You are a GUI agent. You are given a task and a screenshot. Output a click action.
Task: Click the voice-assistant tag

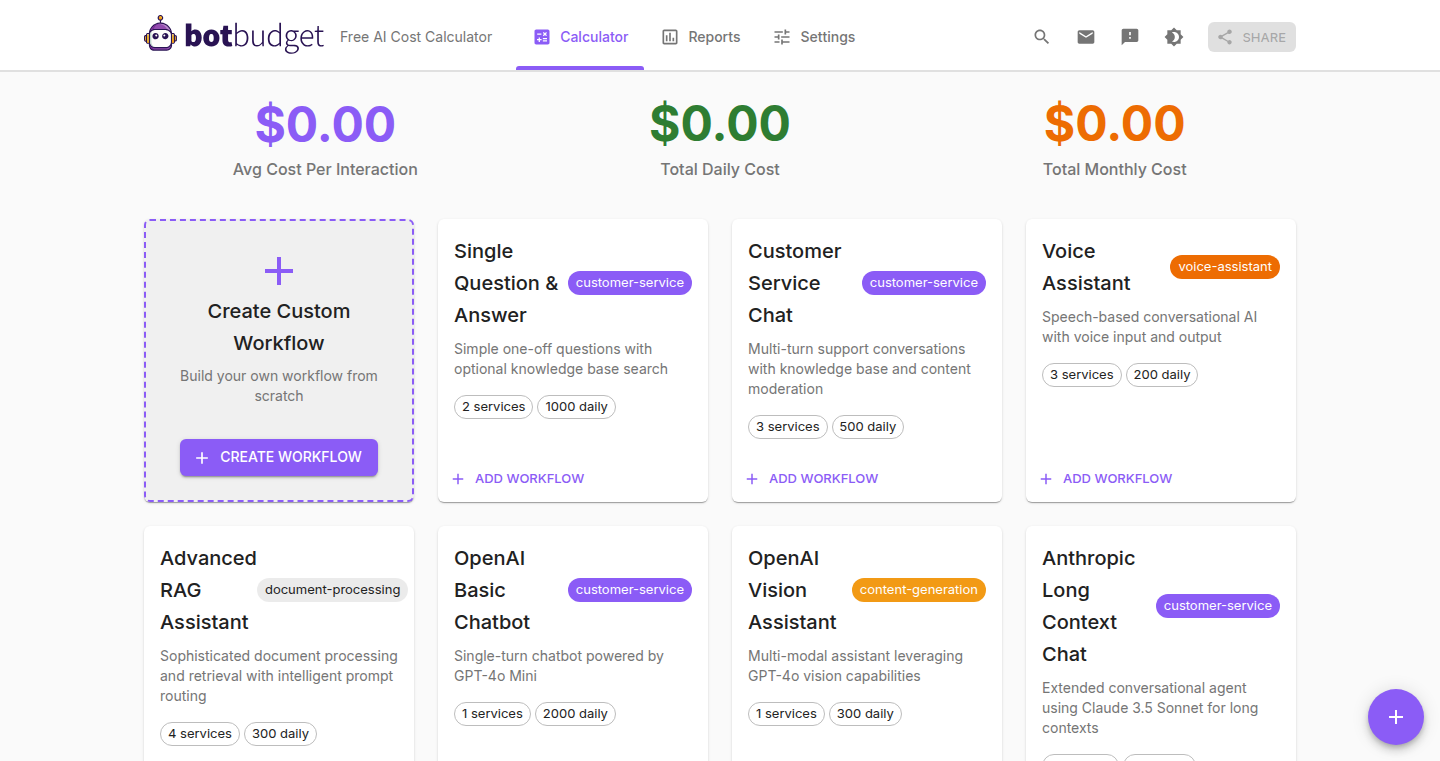(1225, 267)
